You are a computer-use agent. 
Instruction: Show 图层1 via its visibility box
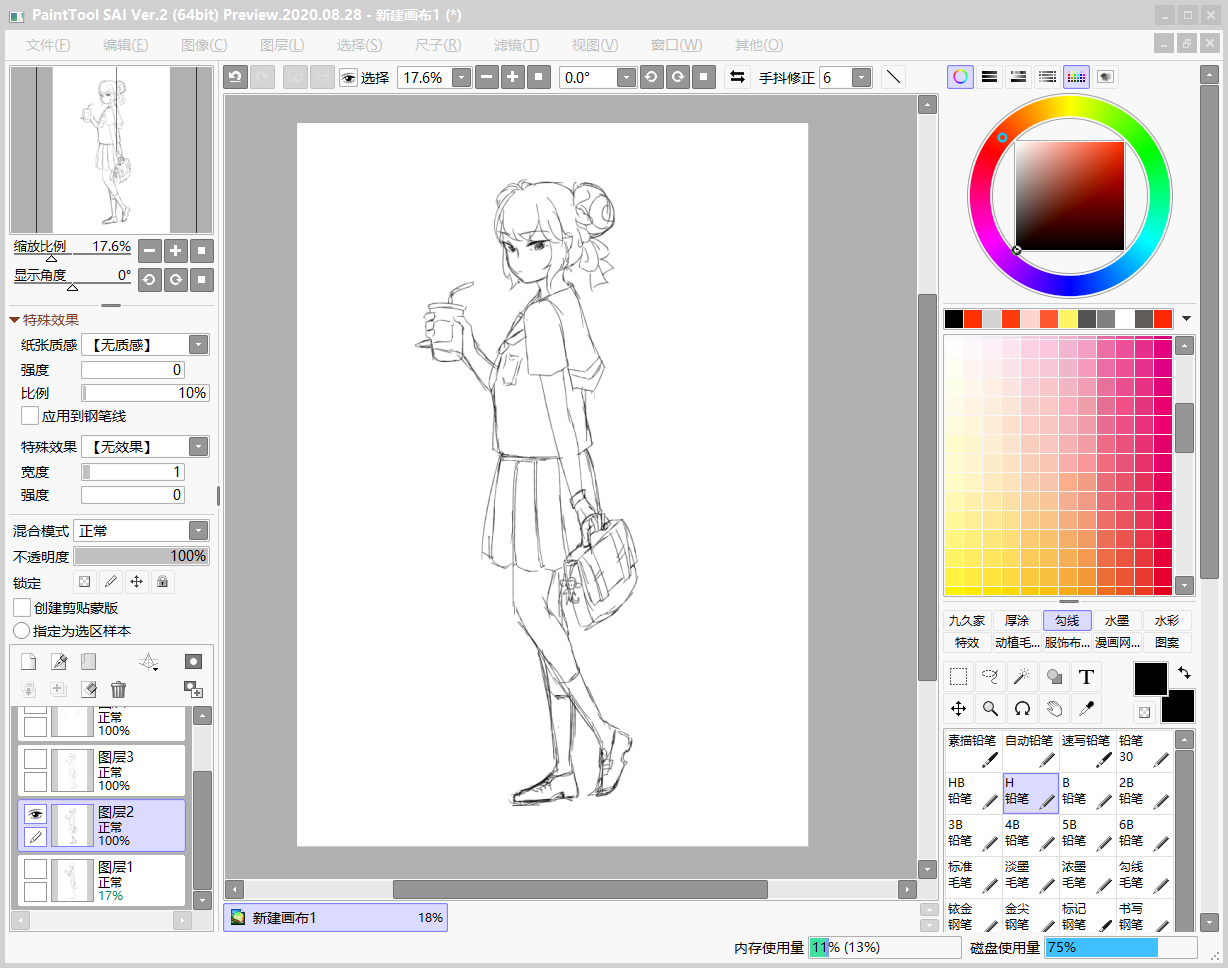tap(35, 869)
